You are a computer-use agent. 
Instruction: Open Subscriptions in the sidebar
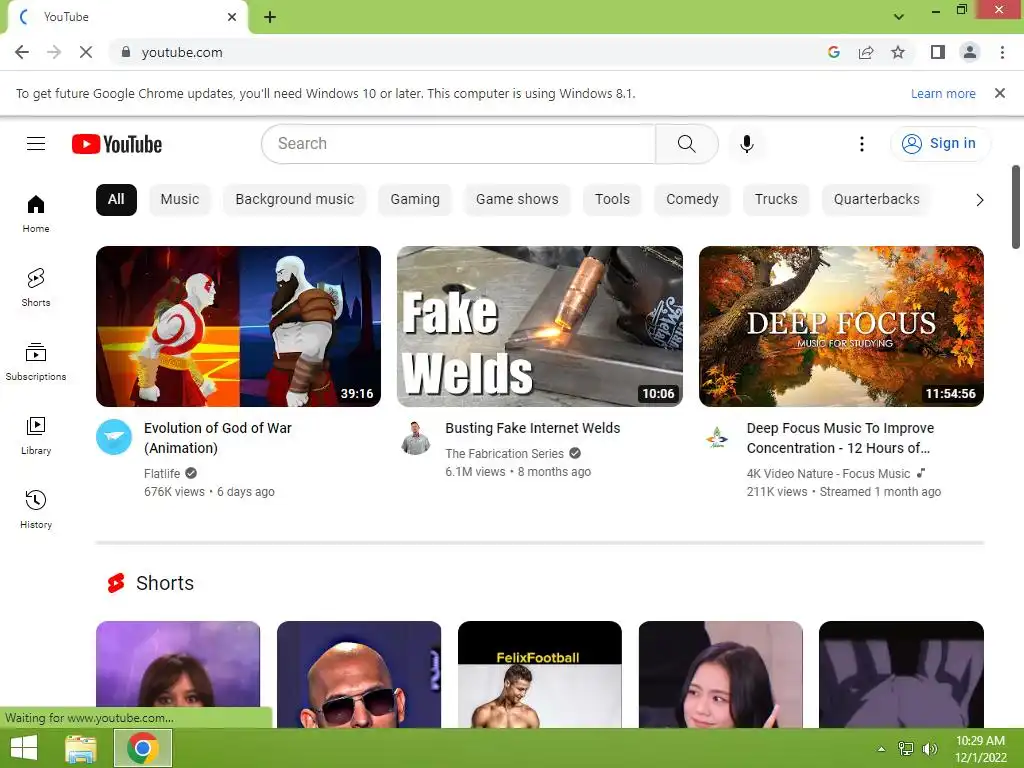[36, 362]
